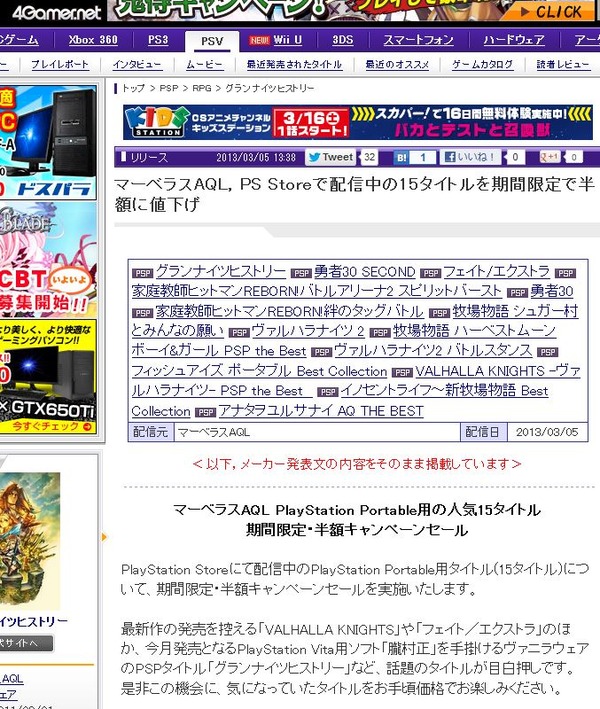Click the orange arrow beside the cover image
This screenshot has width=600, height=709.
point(104,537)
